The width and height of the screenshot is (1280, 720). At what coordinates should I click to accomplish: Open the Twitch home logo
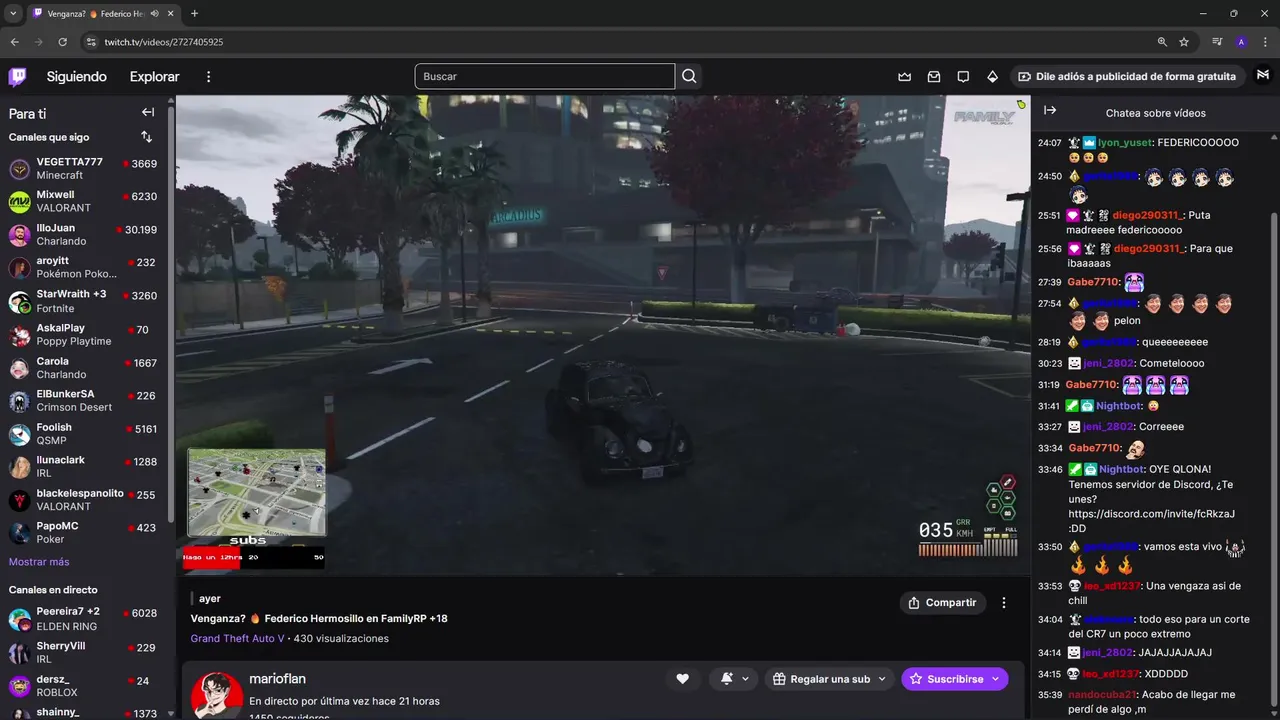18,77
